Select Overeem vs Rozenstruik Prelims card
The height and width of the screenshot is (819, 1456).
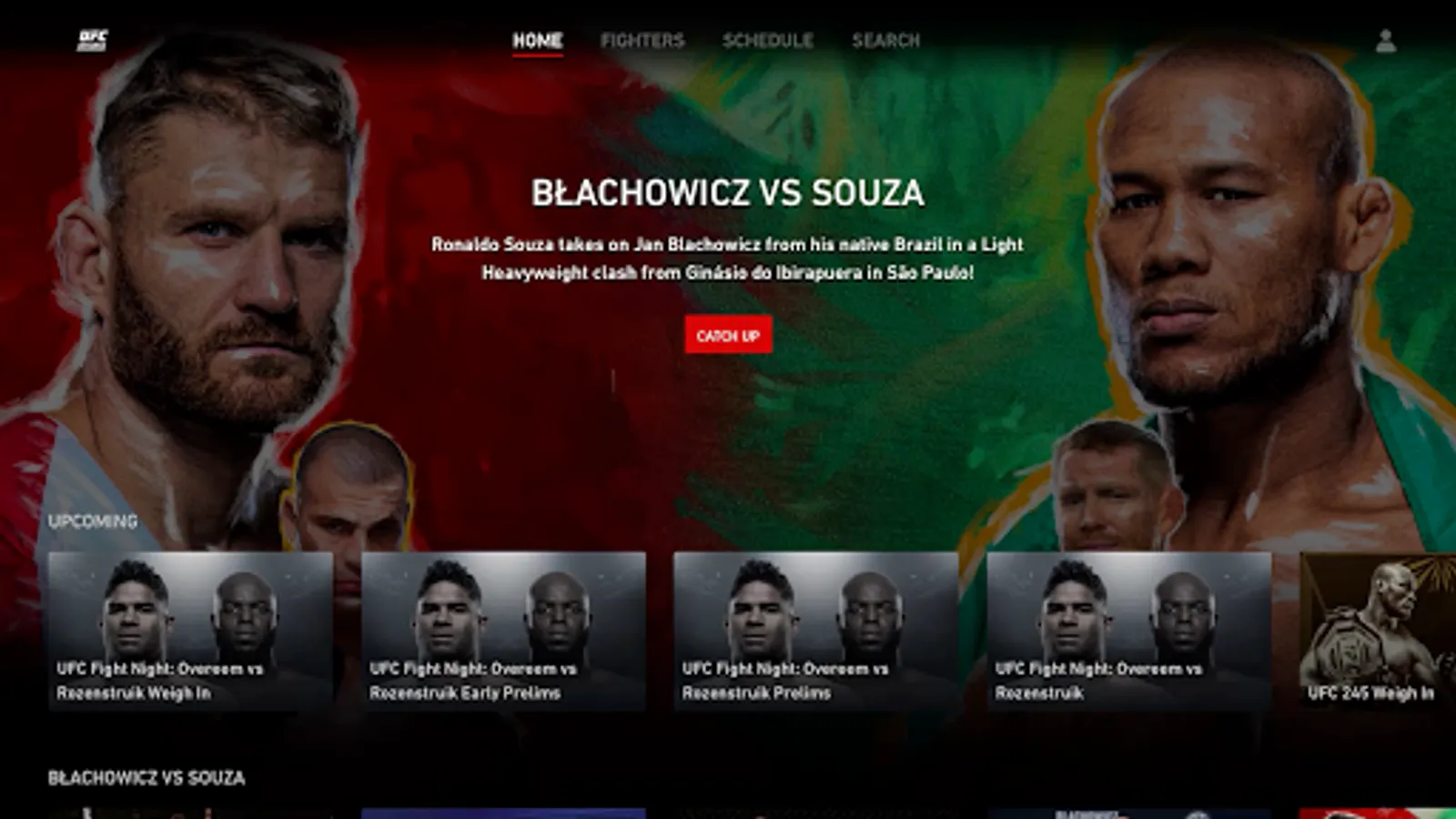(x=816, y=631)
